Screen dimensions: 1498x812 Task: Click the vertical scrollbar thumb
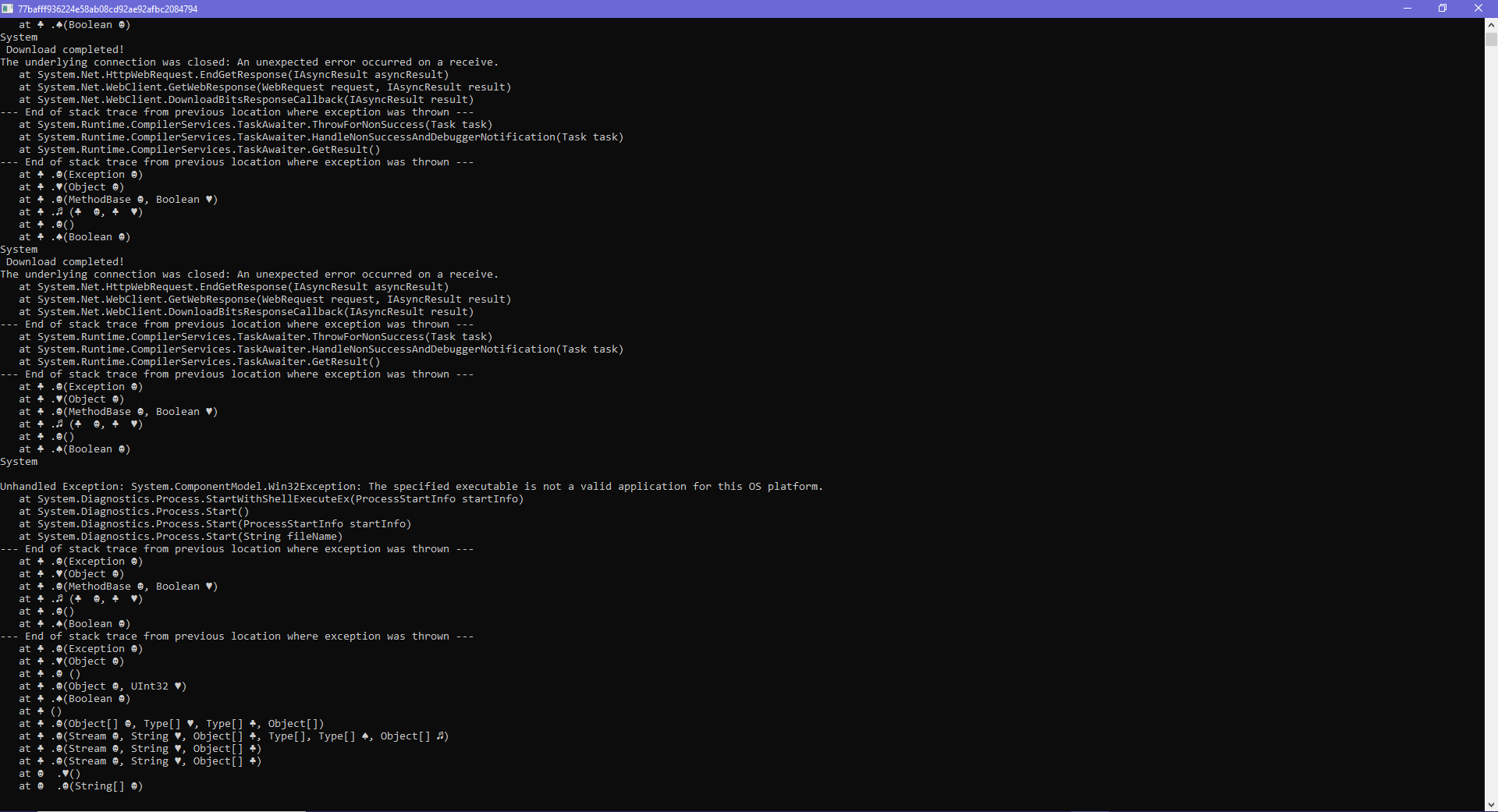point(1491,39)
